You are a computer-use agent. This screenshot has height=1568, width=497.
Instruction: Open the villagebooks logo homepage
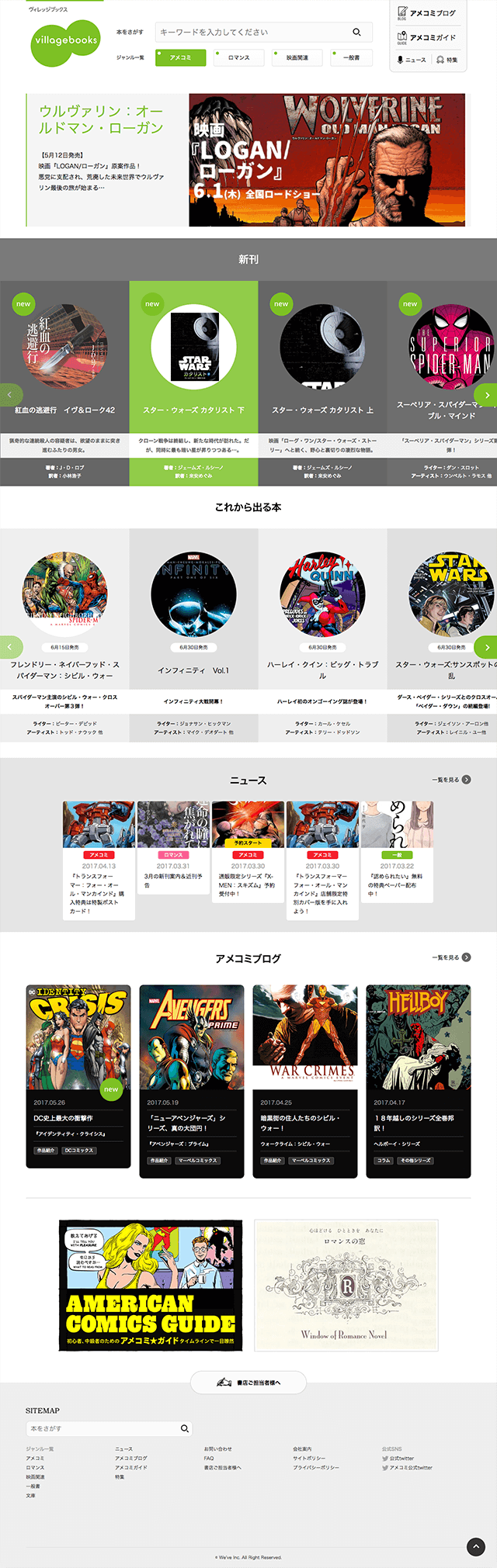coord(66,40)
